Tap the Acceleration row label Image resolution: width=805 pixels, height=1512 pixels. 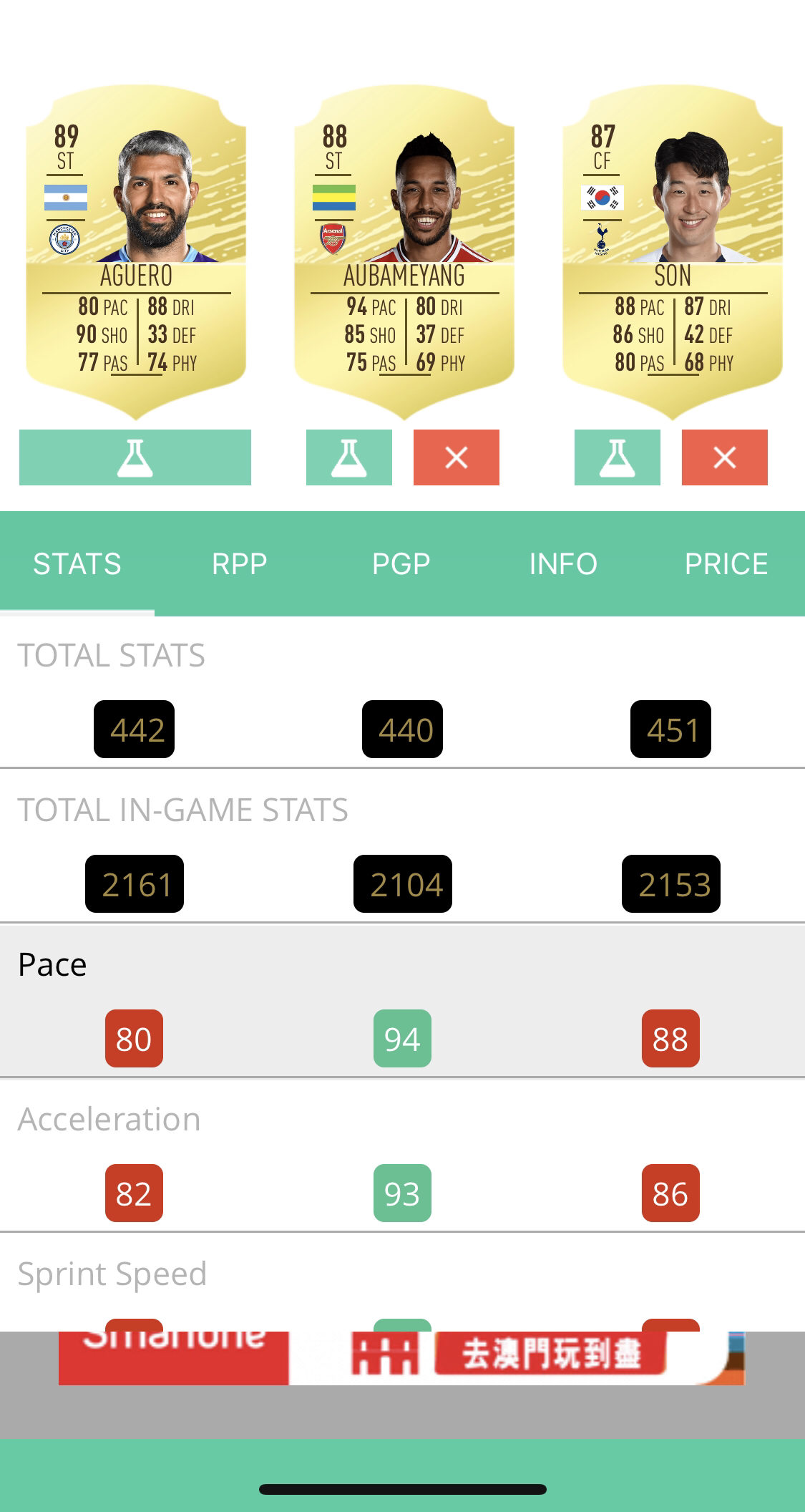coord(109,1119)
